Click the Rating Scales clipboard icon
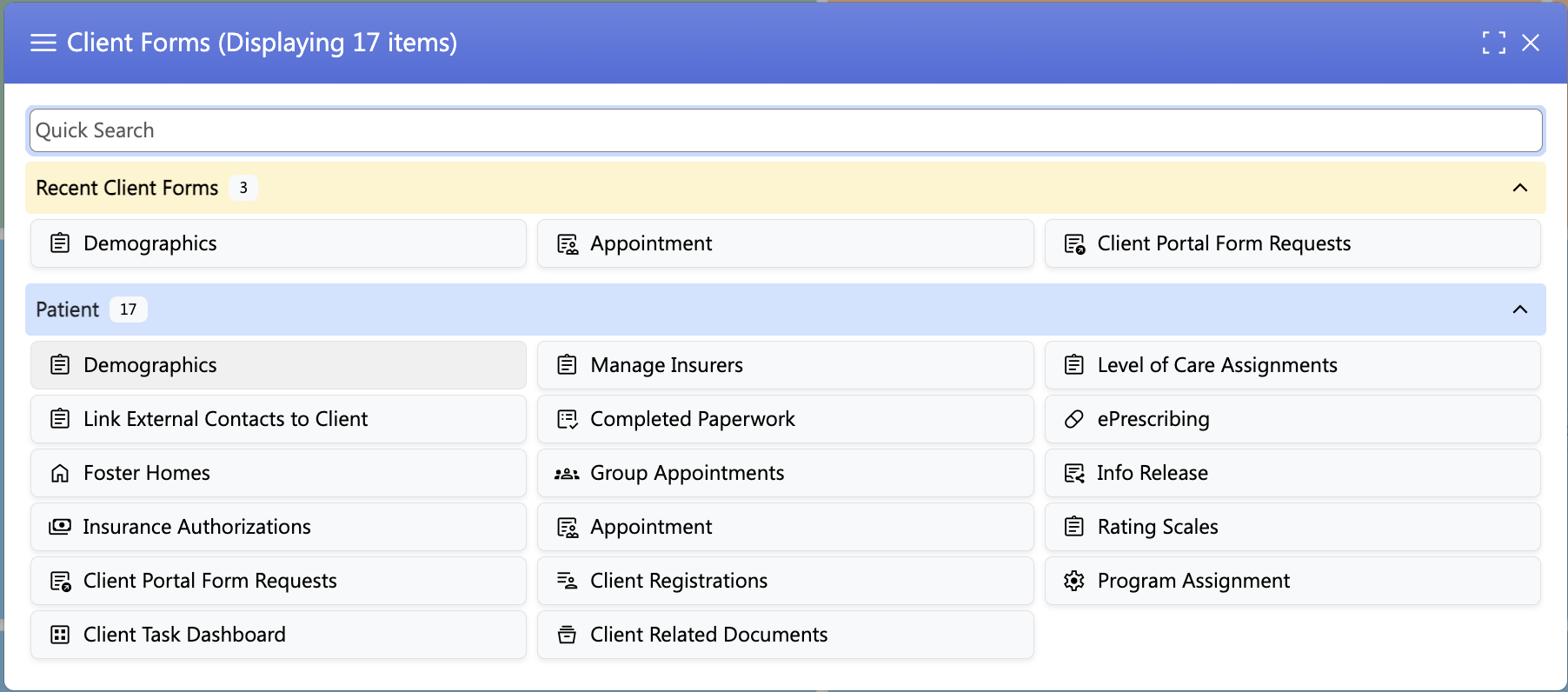This screenshot has width=1568, height=692. pyautogui.click(x=1074, y=527)
